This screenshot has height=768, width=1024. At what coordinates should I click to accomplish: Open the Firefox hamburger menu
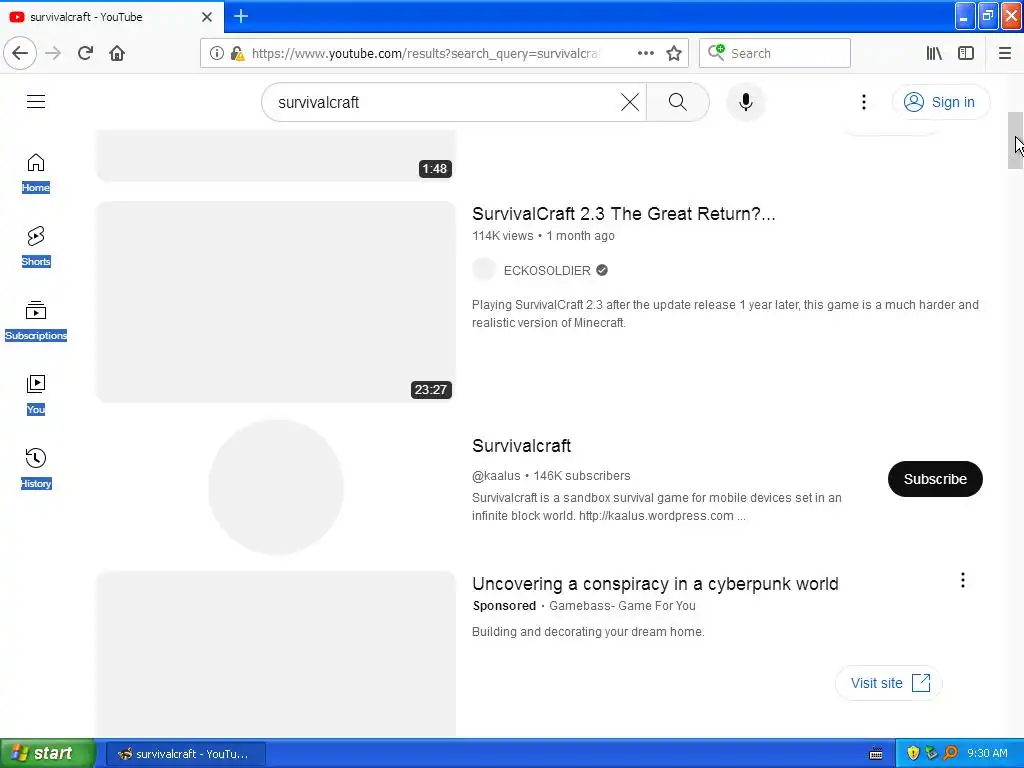click(x=1004, y=53)
